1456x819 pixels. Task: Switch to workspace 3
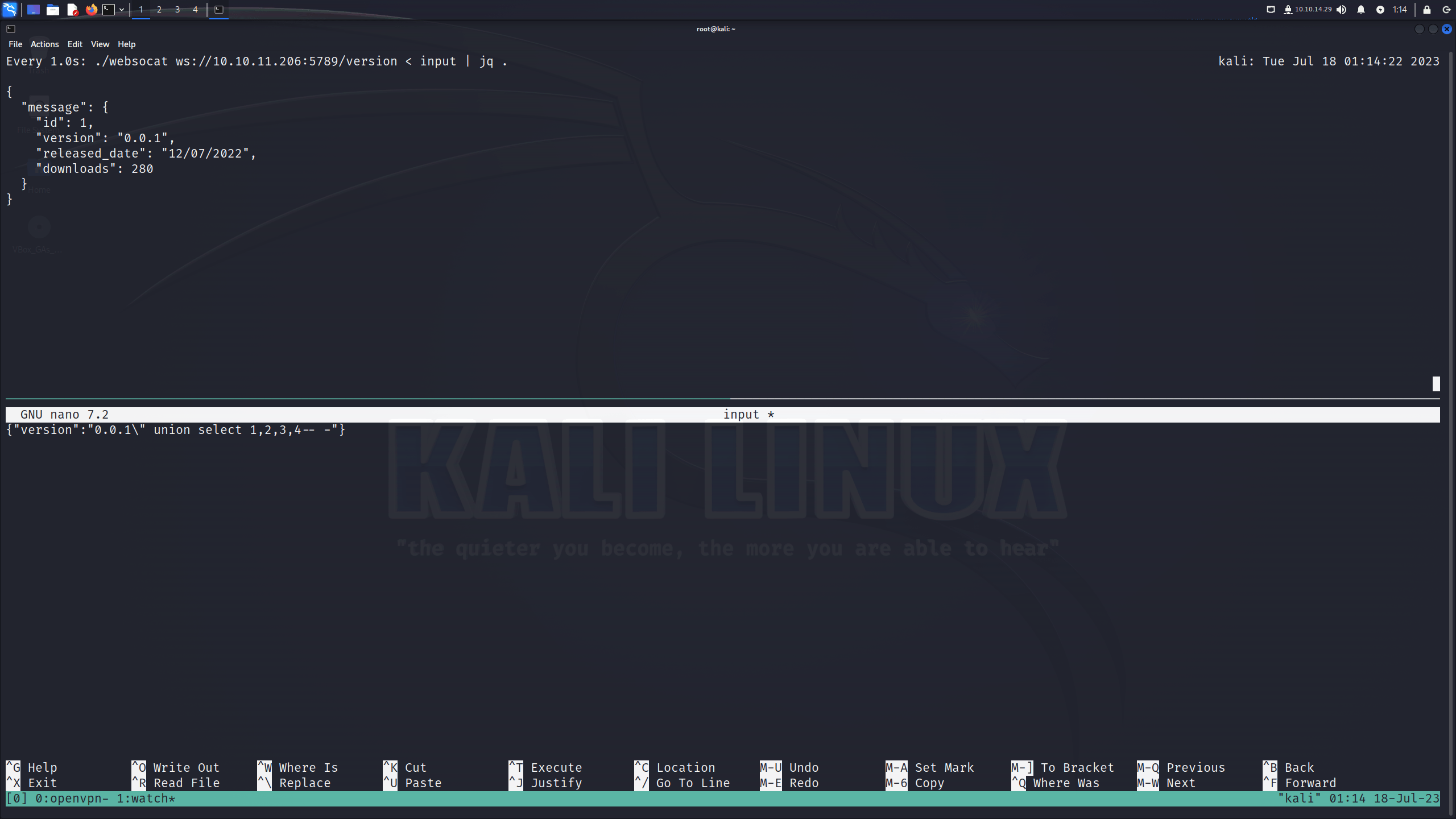(x=177, y=10)
